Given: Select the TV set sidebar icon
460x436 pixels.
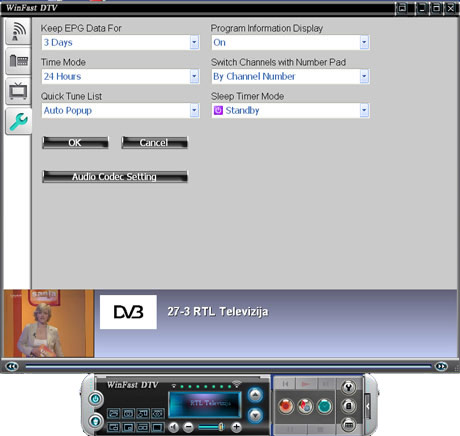Looking at the screenshot, I should click(x=18, y=91).
